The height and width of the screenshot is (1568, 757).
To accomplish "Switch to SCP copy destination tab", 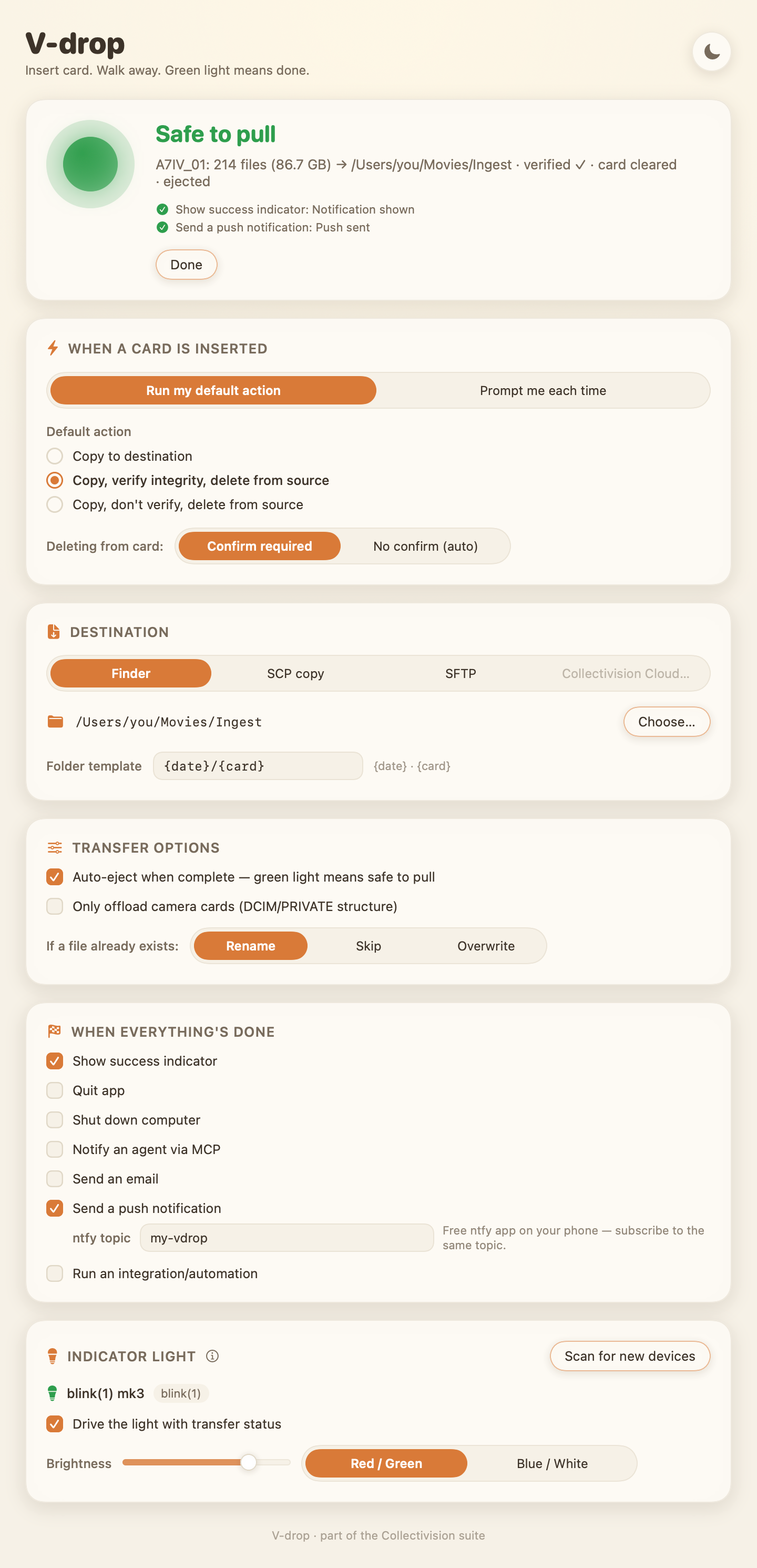I will [x=296, y=673].
